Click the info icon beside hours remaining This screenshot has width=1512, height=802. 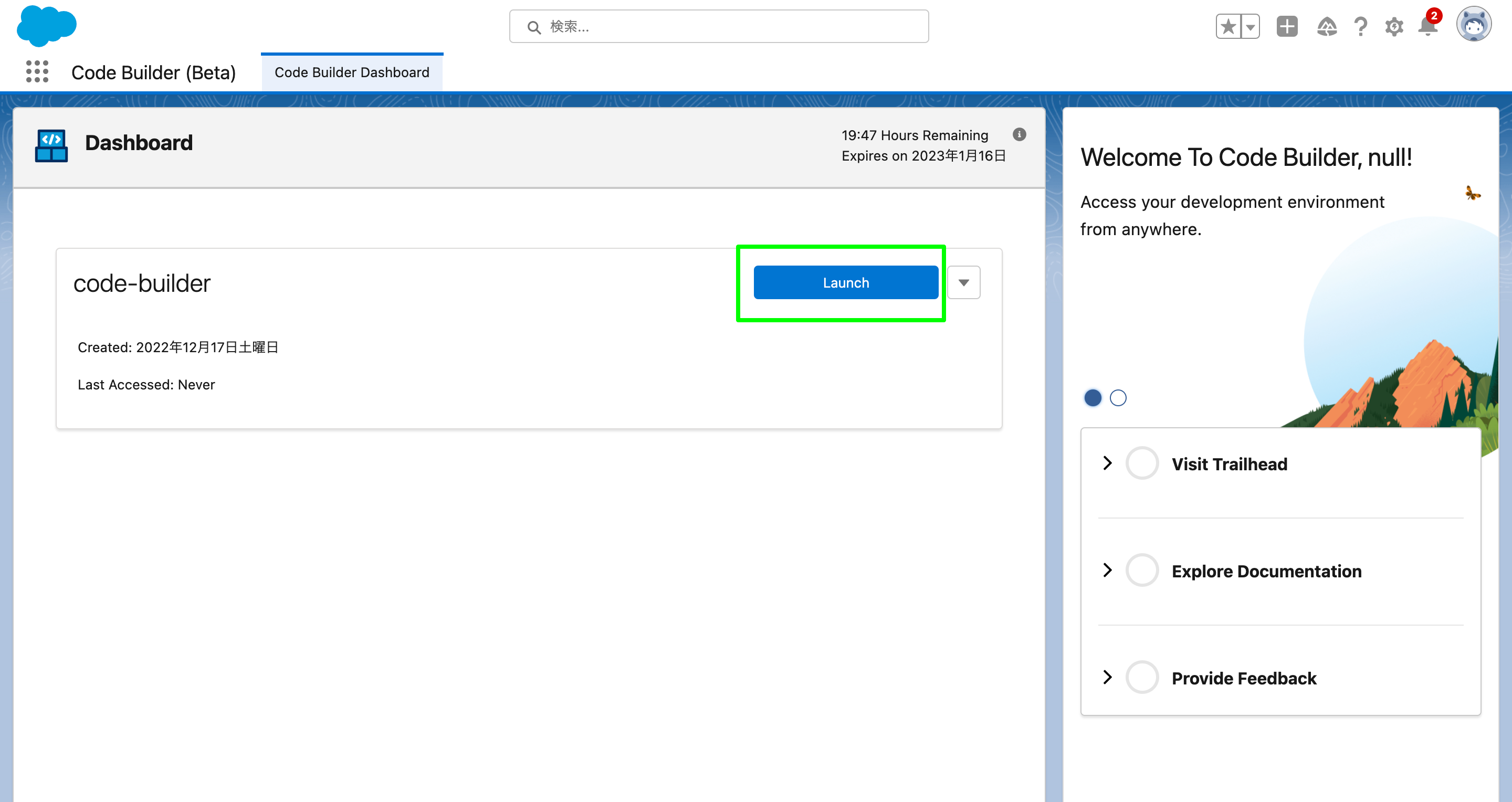point(1019,134)
